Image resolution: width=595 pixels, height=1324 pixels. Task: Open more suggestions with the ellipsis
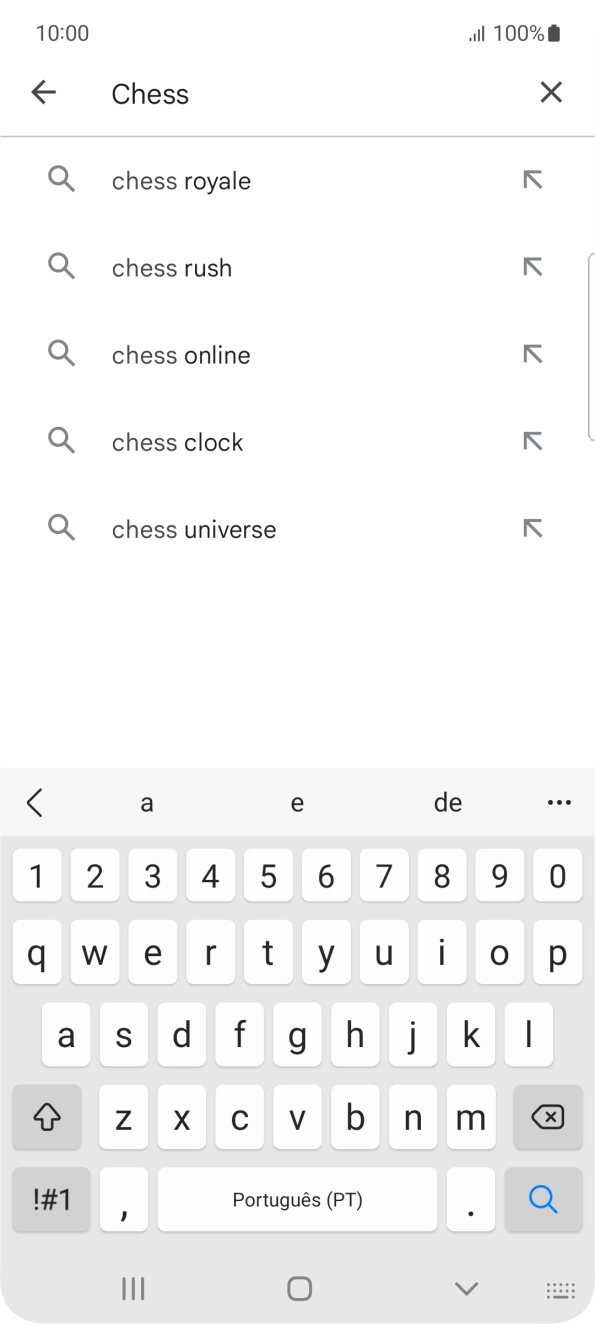point(559,802)
